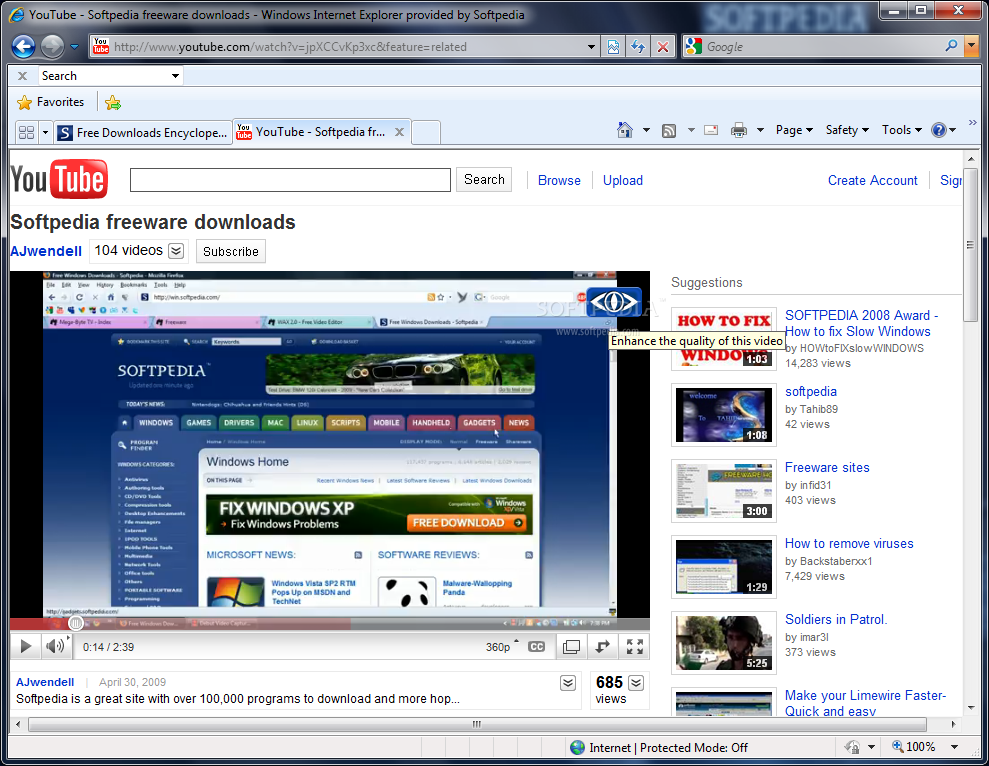
Task: Open Make your Limewire Faster link
Action: (865, 703)
